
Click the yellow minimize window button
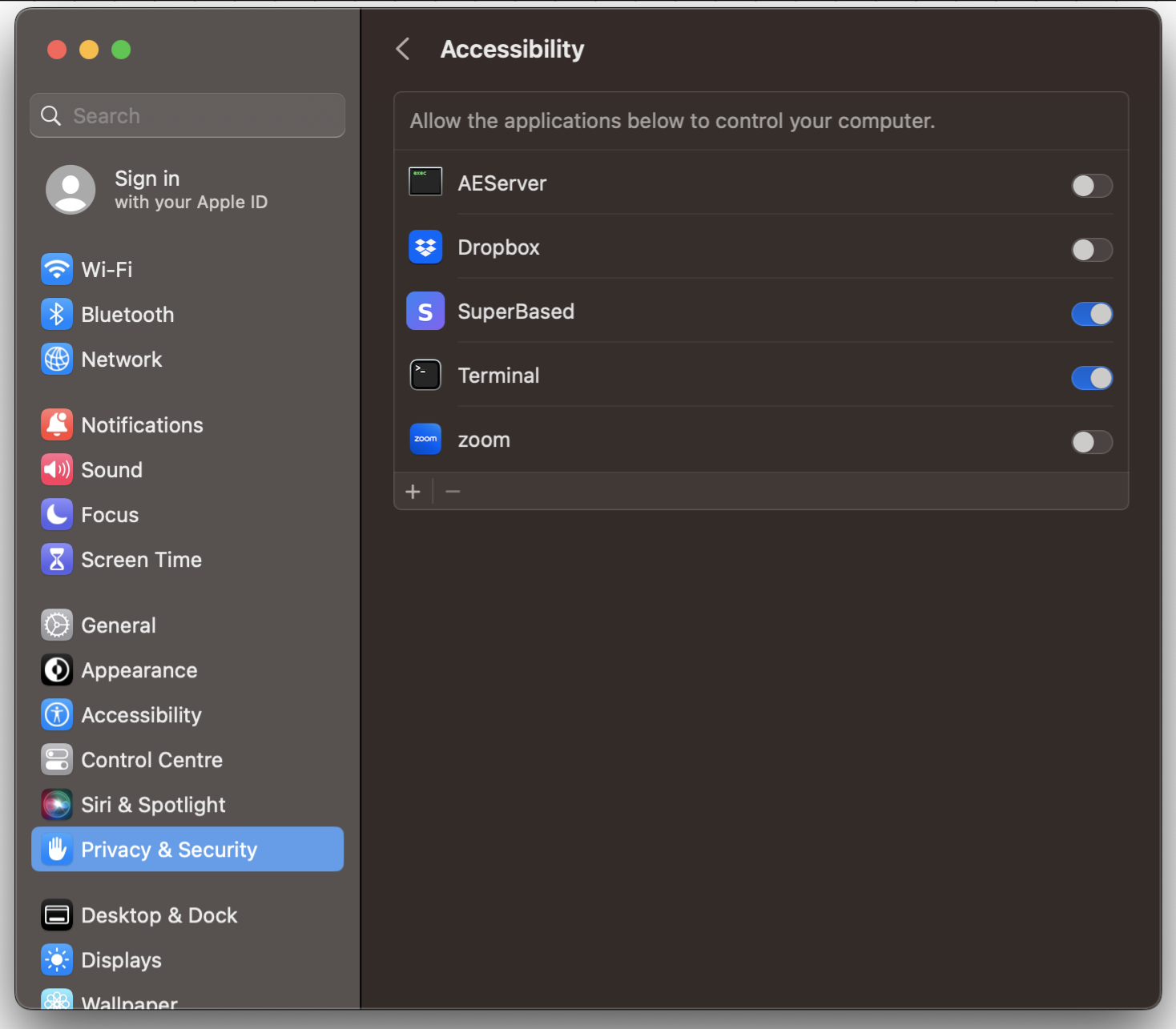click(89, 50)
